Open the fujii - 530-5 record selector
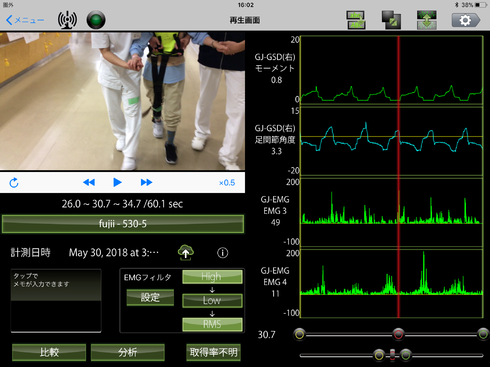The image size is (490, 367). (x=123, y=224)
